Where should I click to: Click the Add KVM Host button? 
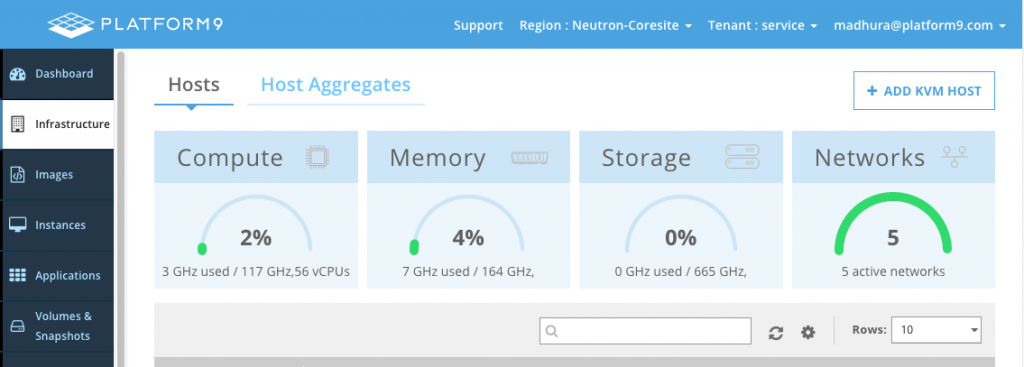[924, 91]
